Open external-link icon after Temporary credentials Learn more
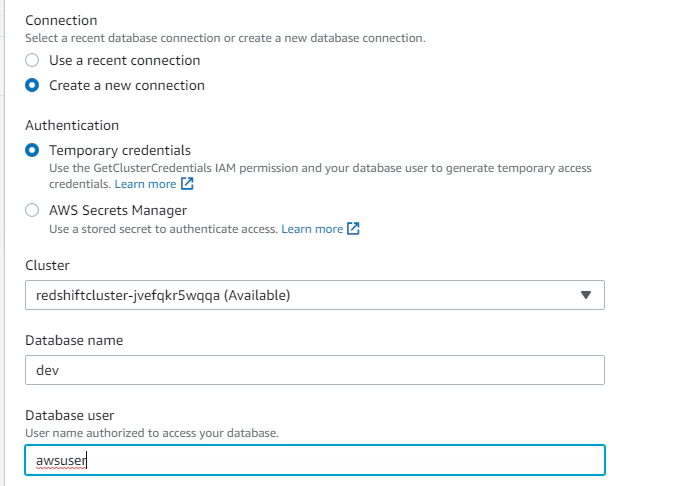Viewport: 683px width, 486px height. (x=187, y=184)
